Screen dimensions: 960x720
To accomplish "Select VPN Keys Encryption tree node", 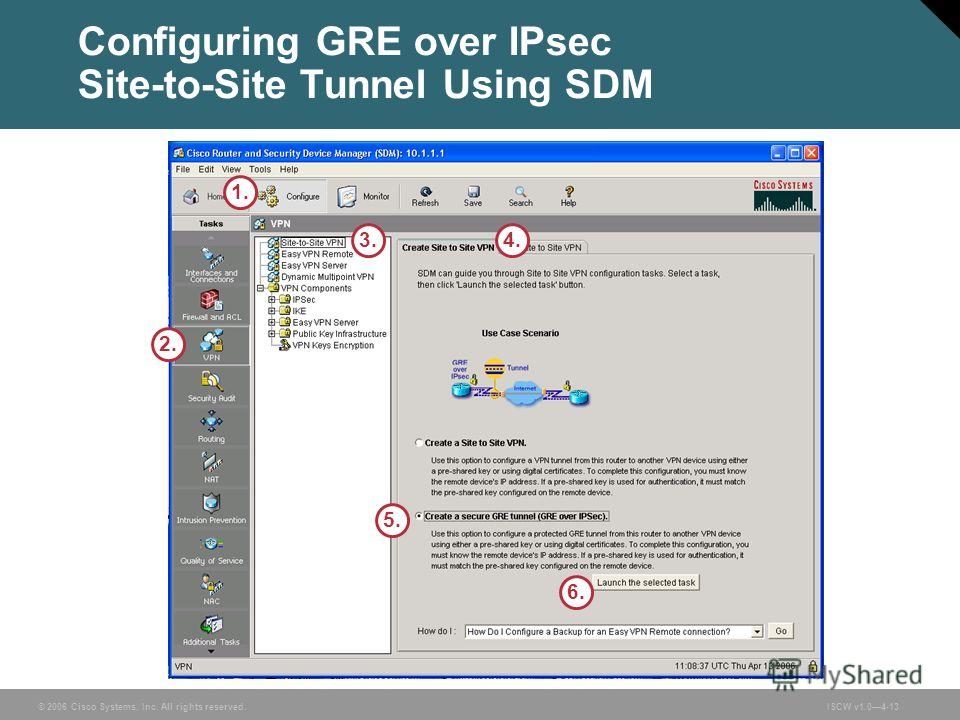I will [333, 345].
